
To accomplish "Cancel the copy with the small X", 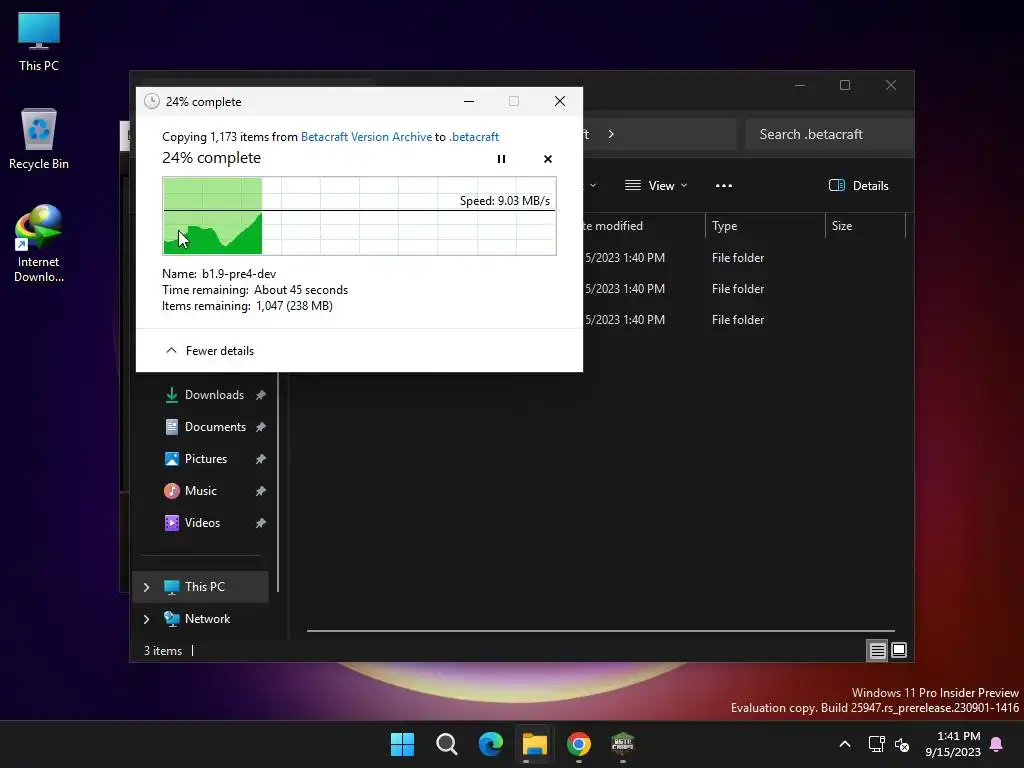I will tap(547, 159).
